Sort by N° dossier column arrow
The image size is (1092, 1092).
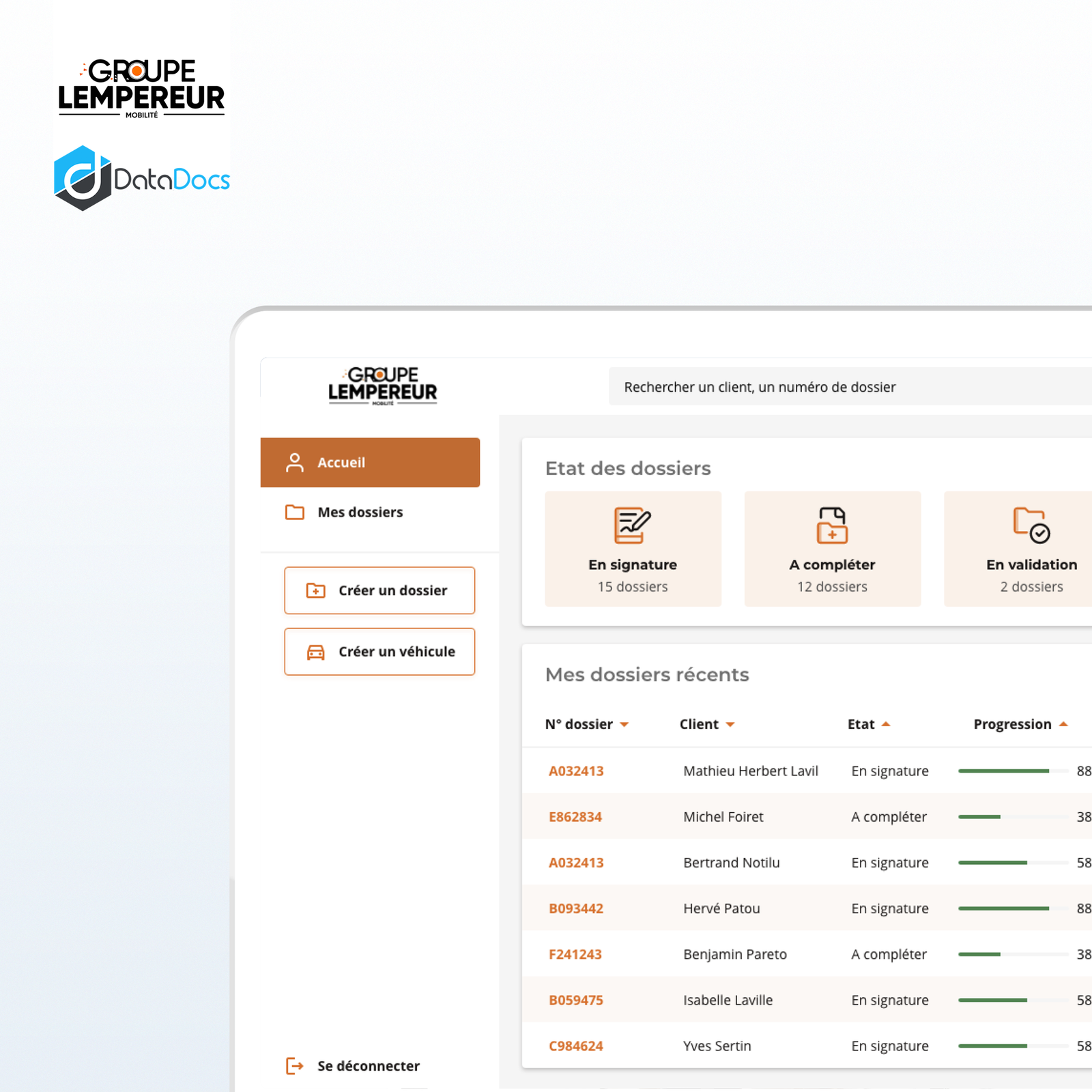624,725
